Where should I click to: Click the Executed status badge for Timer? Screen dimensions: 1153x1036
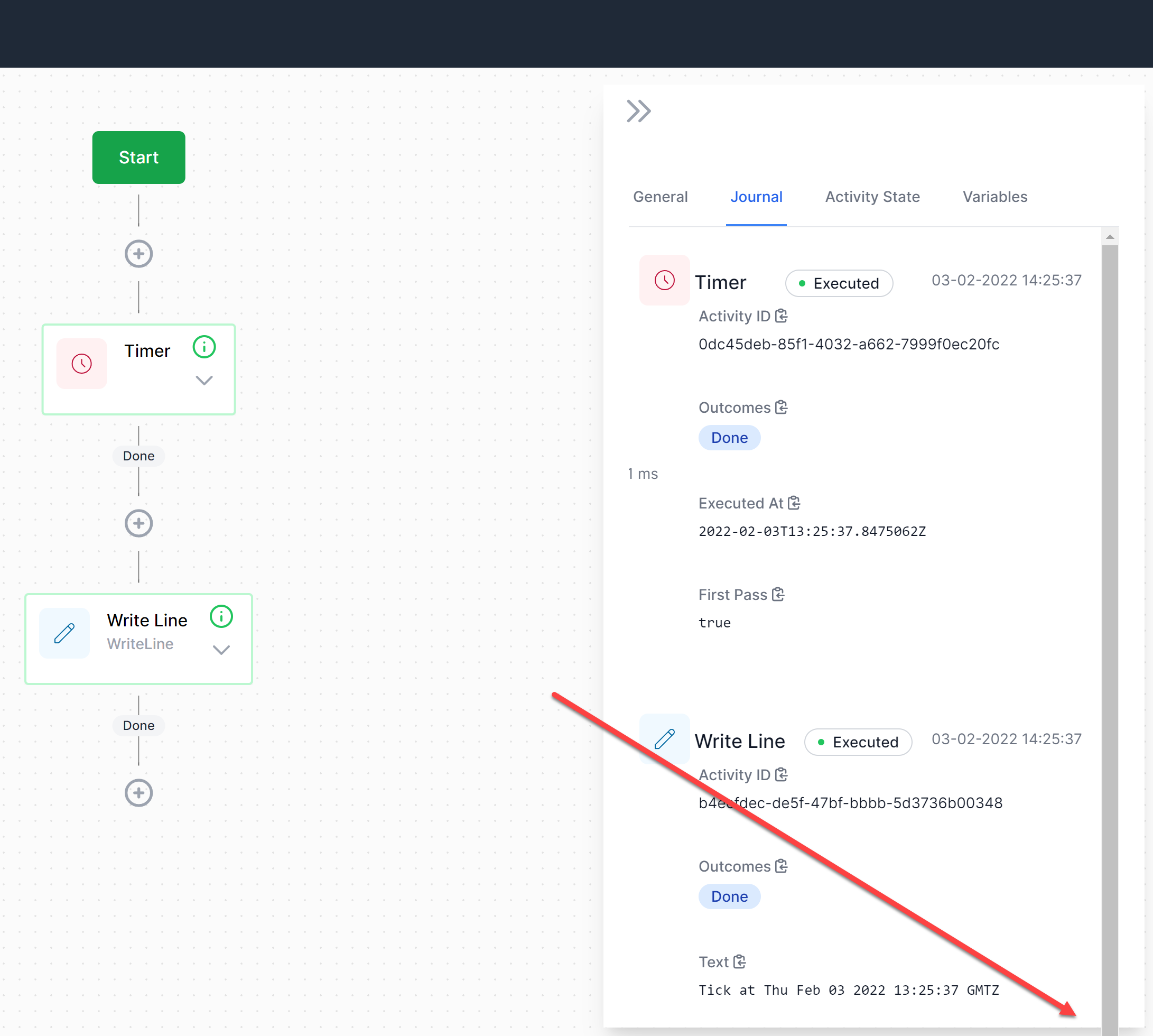(839, 283)
